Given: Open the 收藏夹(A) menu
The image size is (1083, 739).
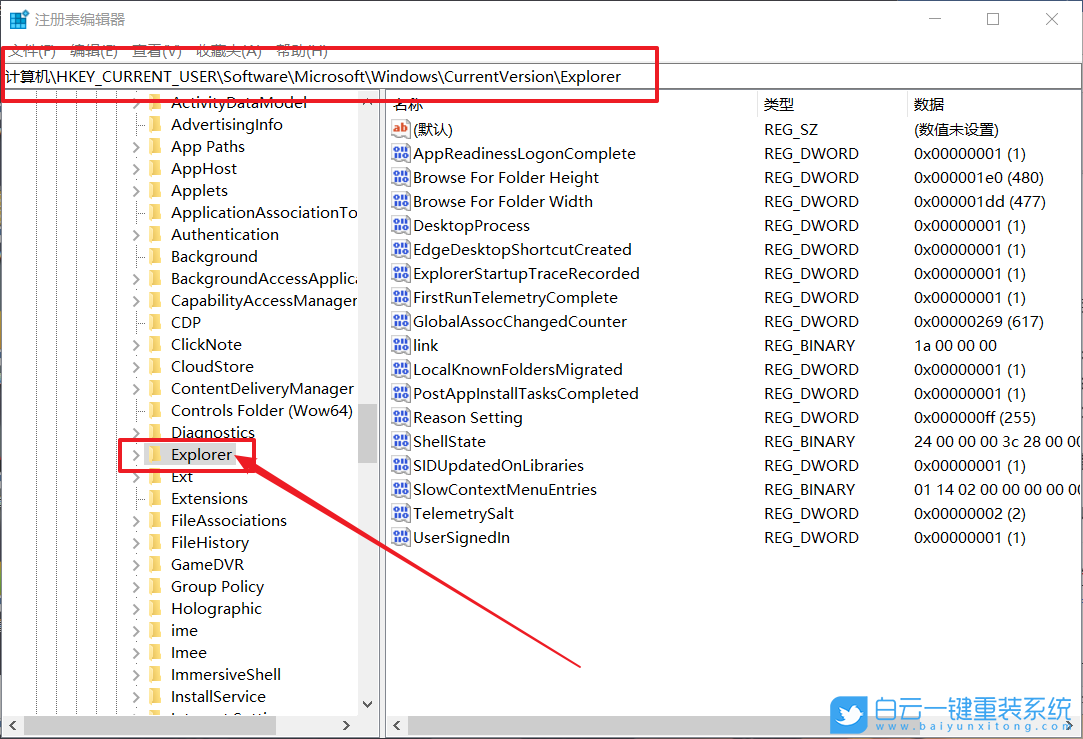Looking at the screenshot, I should [x=228, y=51].
